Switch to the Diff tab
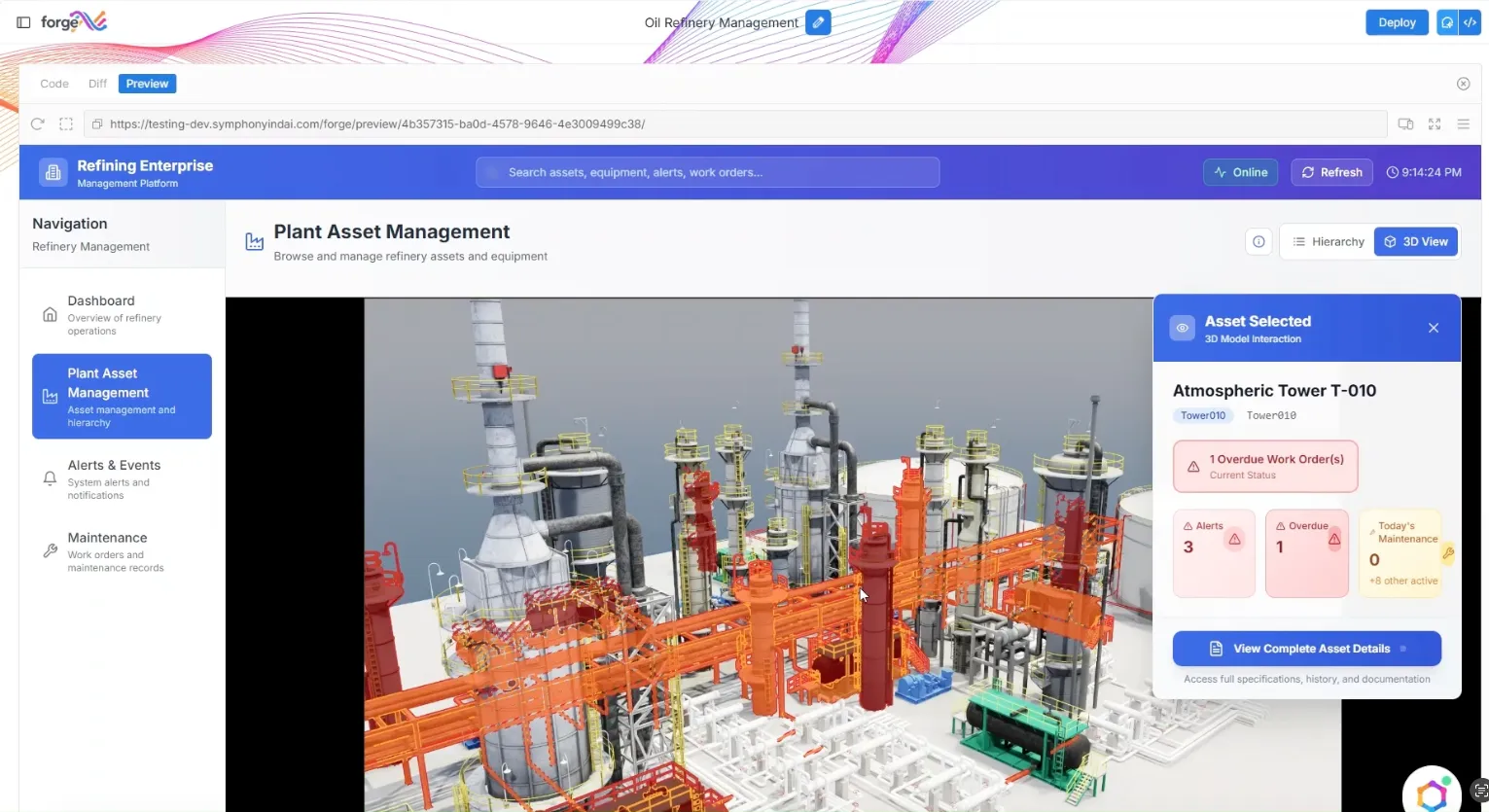Screen dimensions: 1489x812 [x=97, y=84]
